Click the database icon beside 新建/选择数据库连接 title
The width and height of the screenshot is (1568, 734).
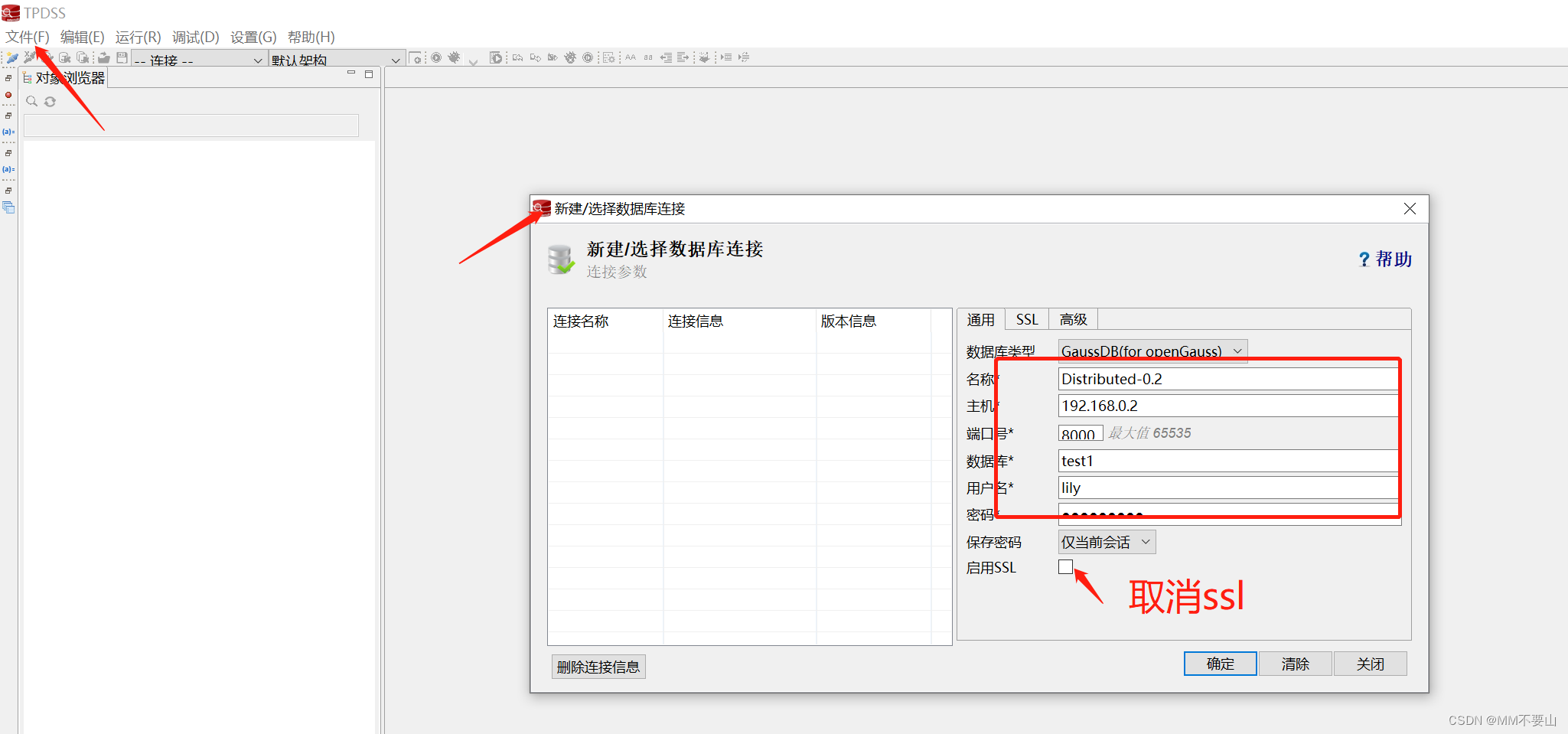coord(560,259)
